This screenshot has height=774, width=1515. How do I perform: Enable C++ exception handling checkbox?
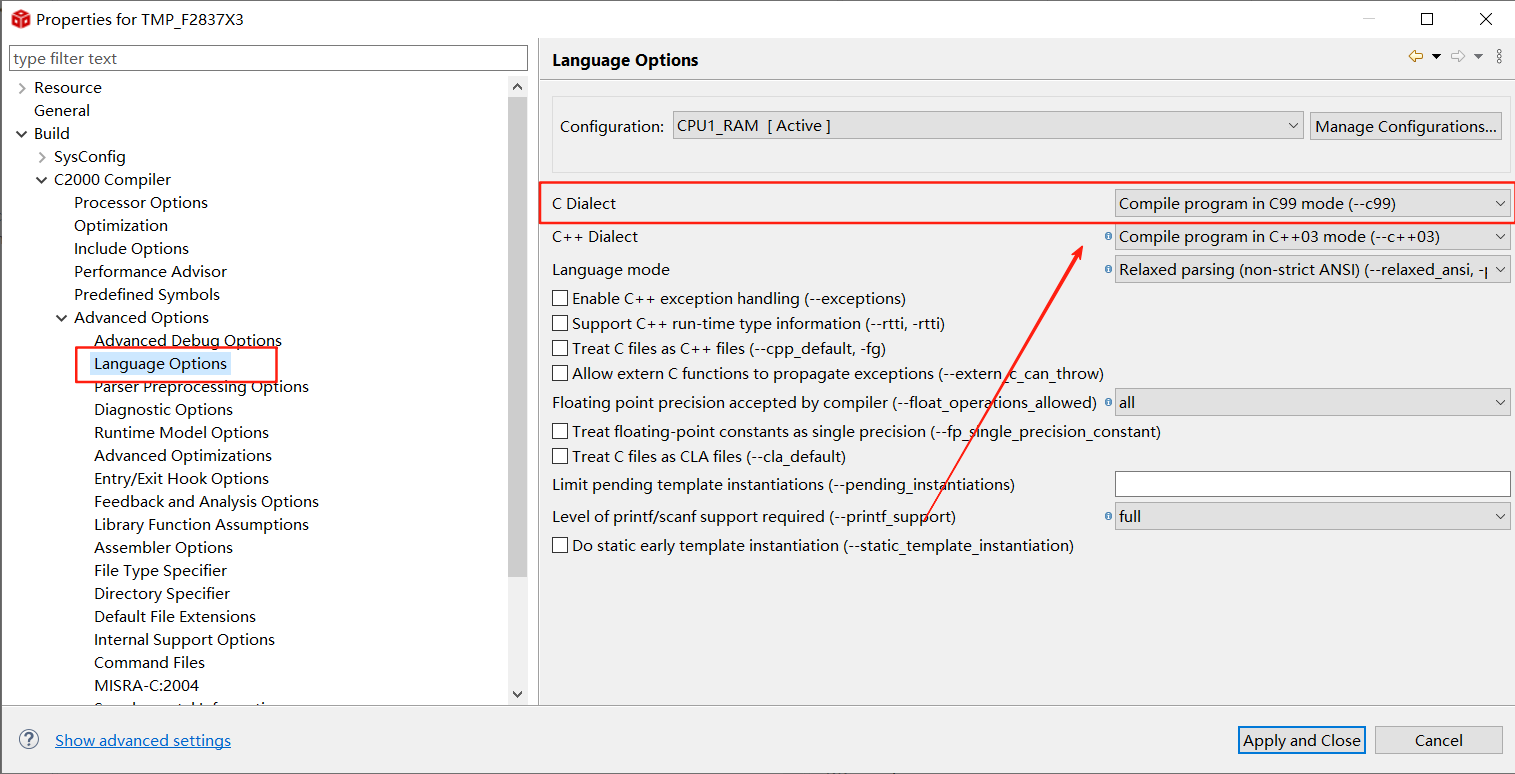[x=561, y=299]
